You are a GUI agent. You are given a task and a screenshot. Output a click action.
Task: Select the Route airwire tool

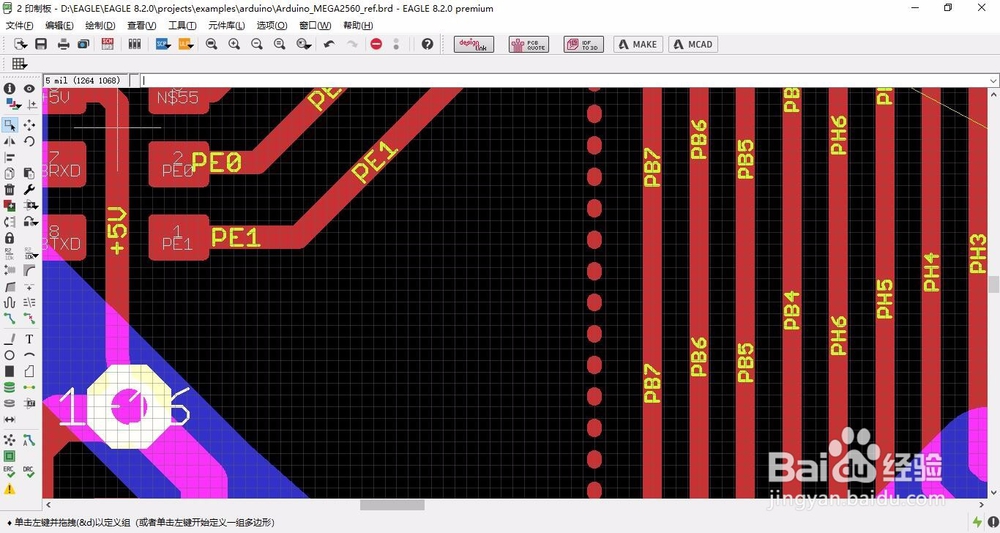10,318
